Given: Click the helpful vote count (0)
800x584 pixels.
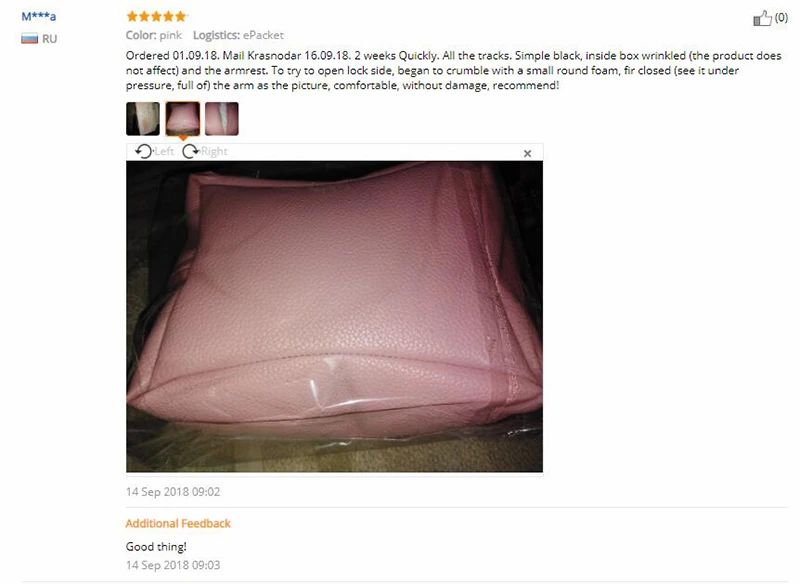Looking at the screenshot, I should (x=781, y=18).
